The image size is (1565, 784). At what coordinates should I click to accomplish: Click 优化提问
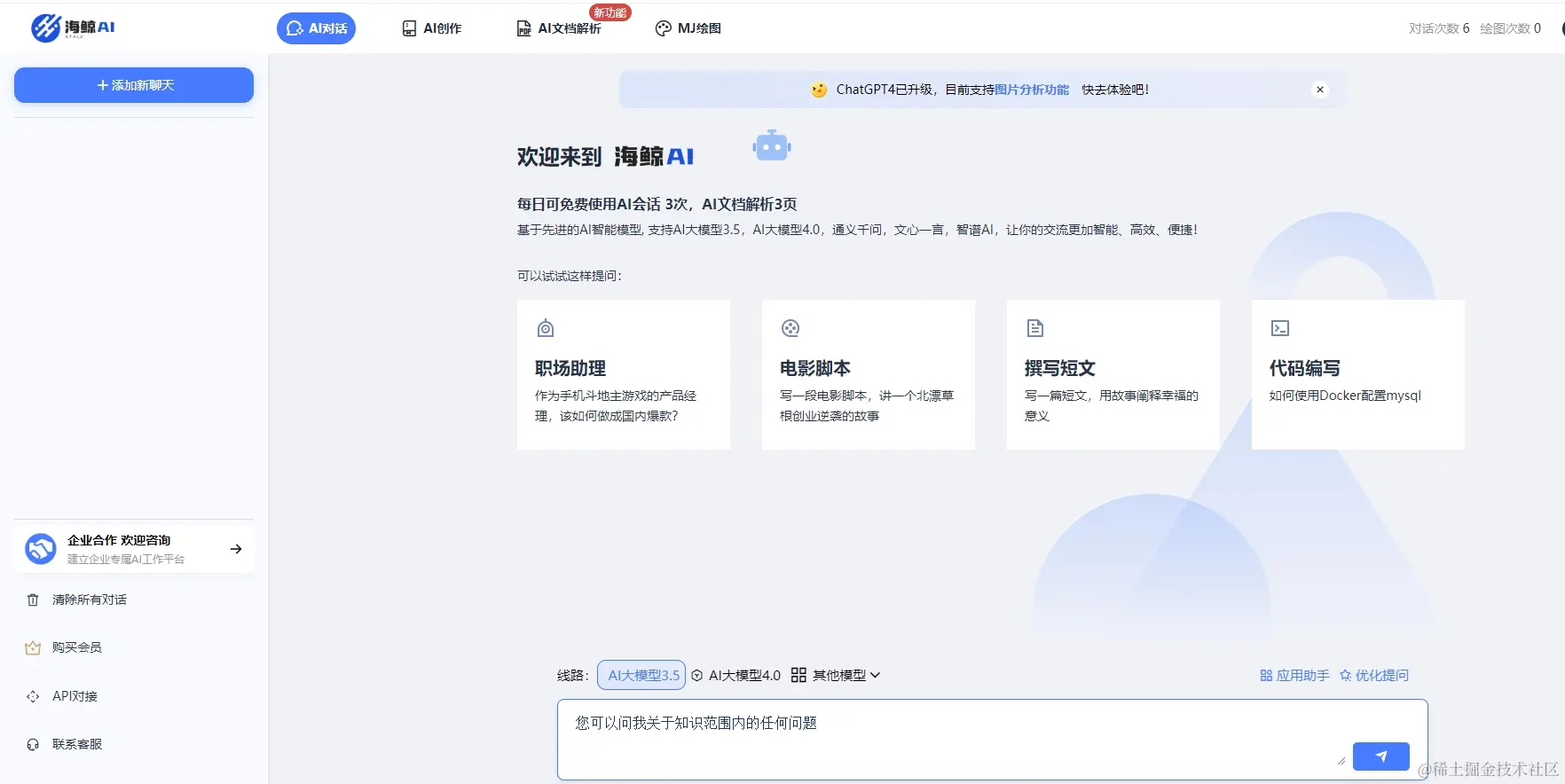(1373, 675)
